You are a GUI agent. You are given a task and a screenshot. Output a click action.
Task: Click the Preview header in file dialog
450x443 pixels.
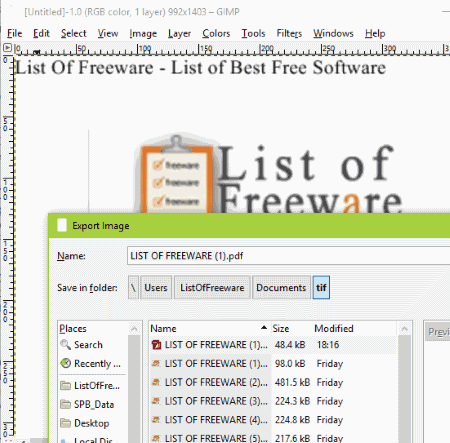[x=438, y=332]
